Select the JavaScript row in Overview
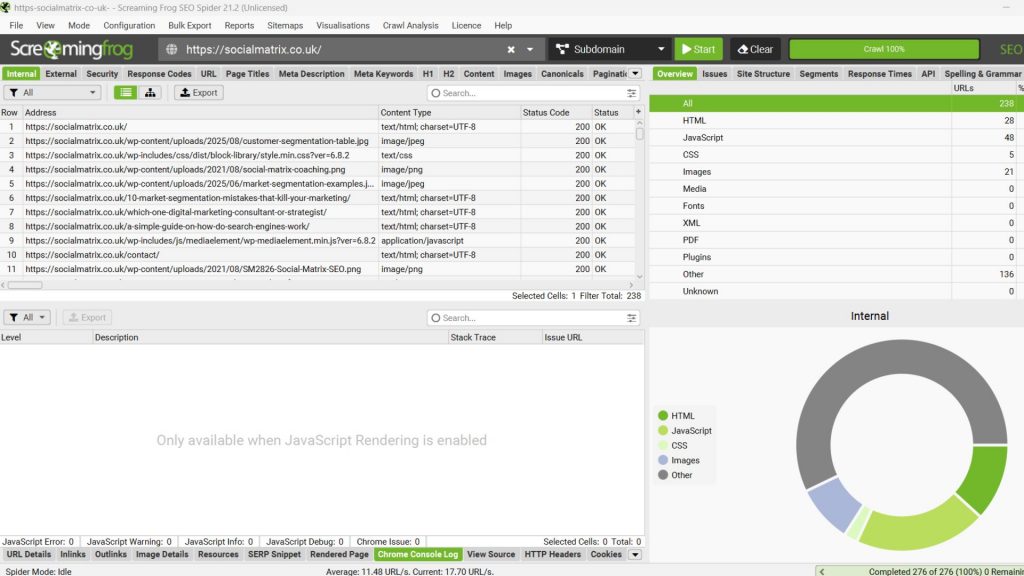 pyautogui.click(x=703, y=137)
